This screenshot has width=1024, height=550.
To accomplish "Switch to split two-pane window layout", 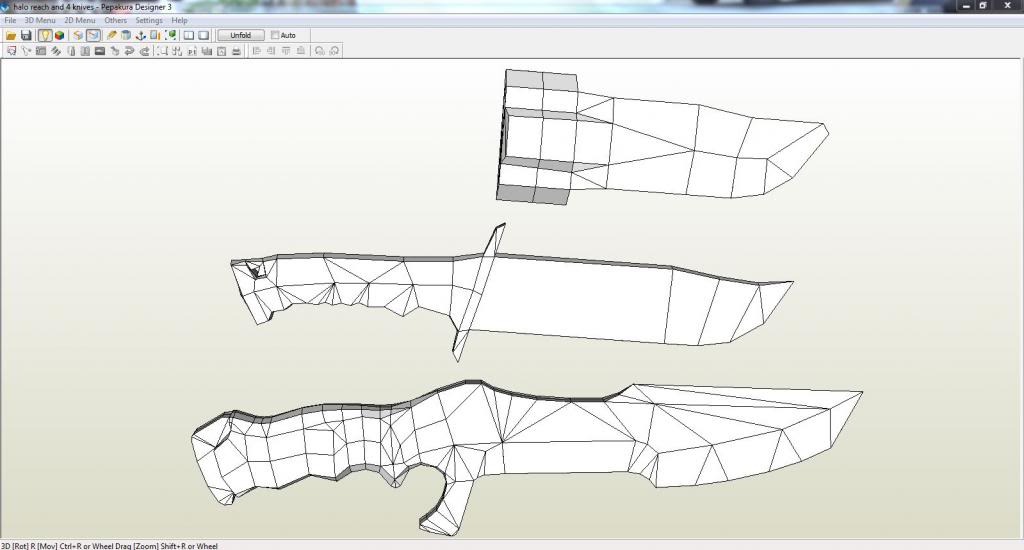I will coord(189,35).
